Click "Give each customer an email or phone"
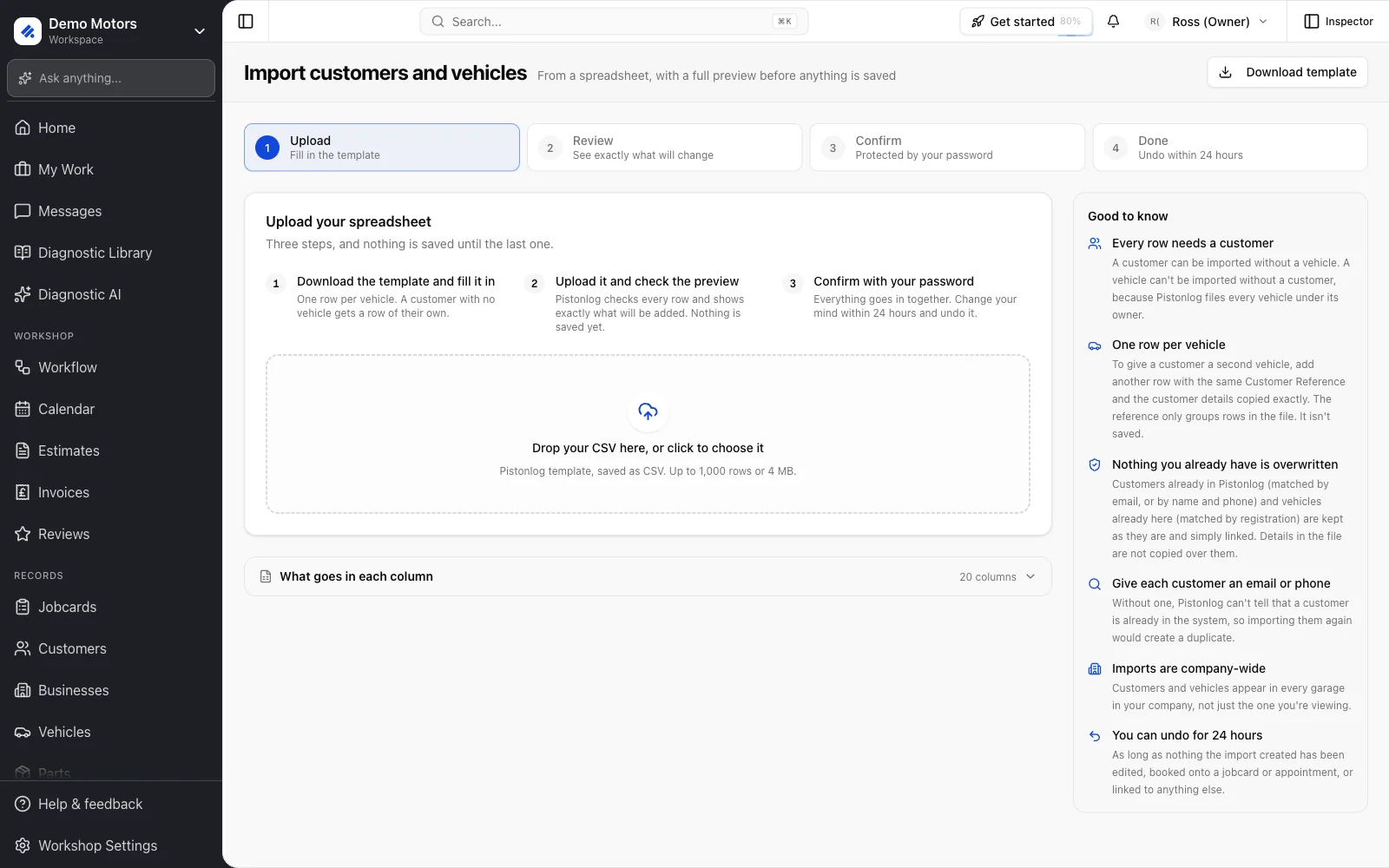Image resolution: width=1389 pixels, height=868 pixels. tap(1221, 583)
